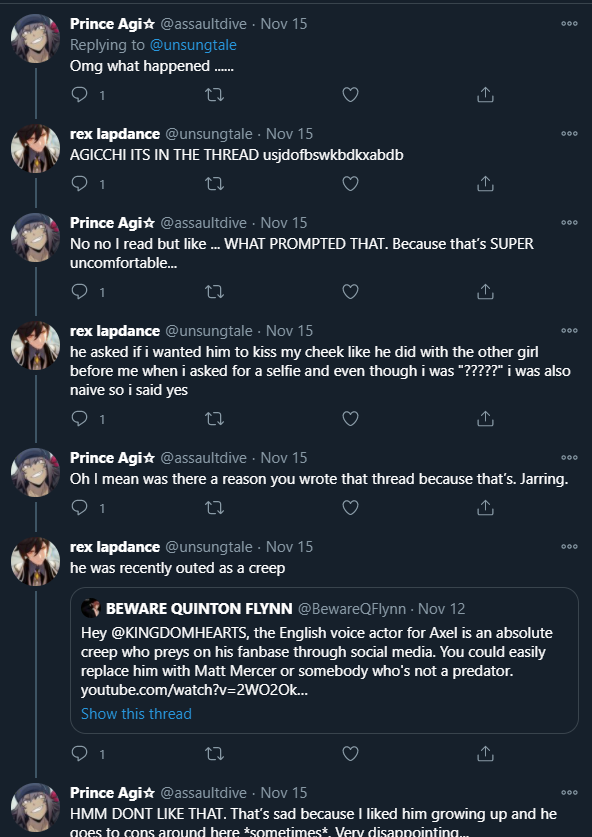Open more options on "he was recently outed" tweet

(x=569, y=547)
